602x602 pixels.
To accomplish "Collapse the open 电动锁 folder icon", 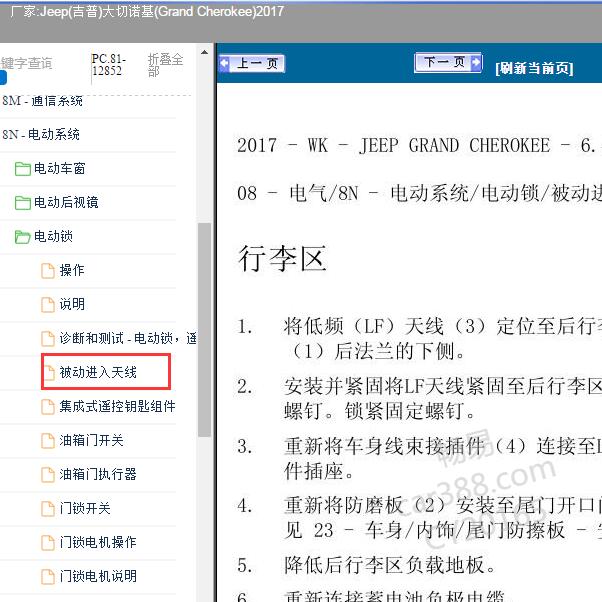I will coord(23,236).
